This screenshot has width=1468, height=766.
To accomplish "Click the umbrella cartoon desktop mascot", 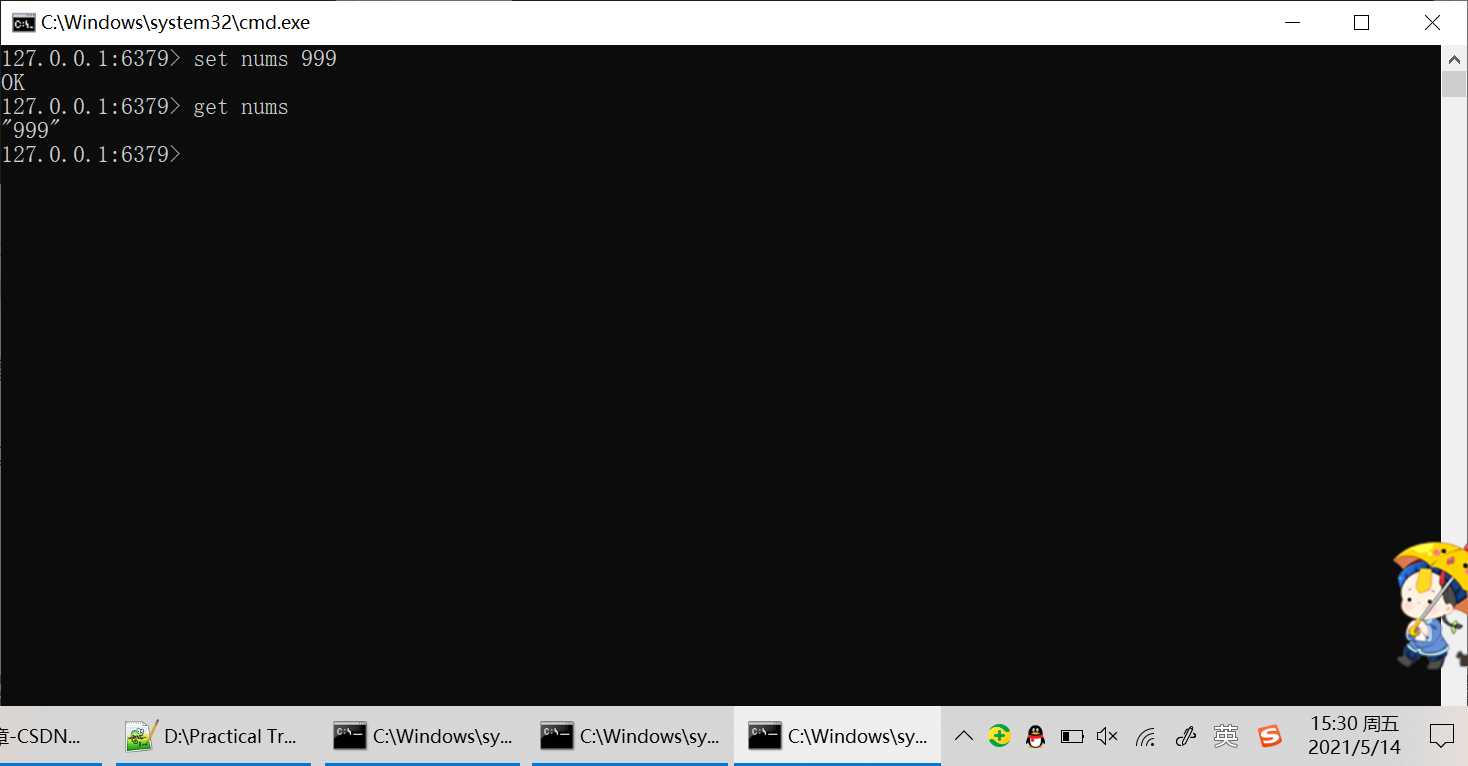I will pos(1431,606).
